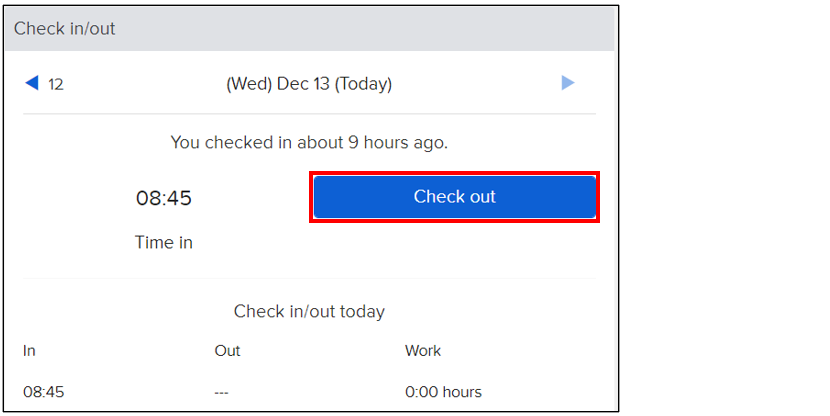Go to next day with right arrow
830x416 pixels.
click(x=568, y=83)
